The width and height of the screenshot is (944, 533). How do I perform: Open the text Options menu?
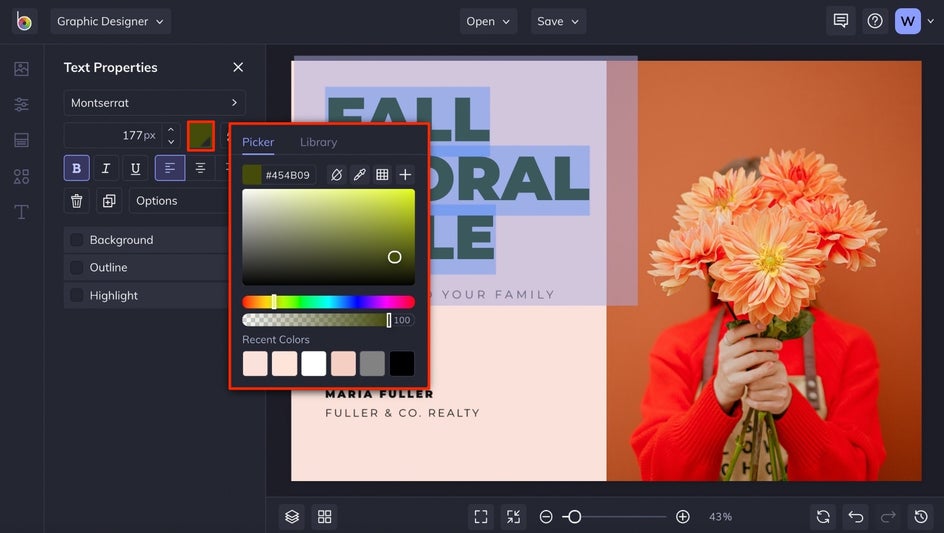click(x=178, y=201)
